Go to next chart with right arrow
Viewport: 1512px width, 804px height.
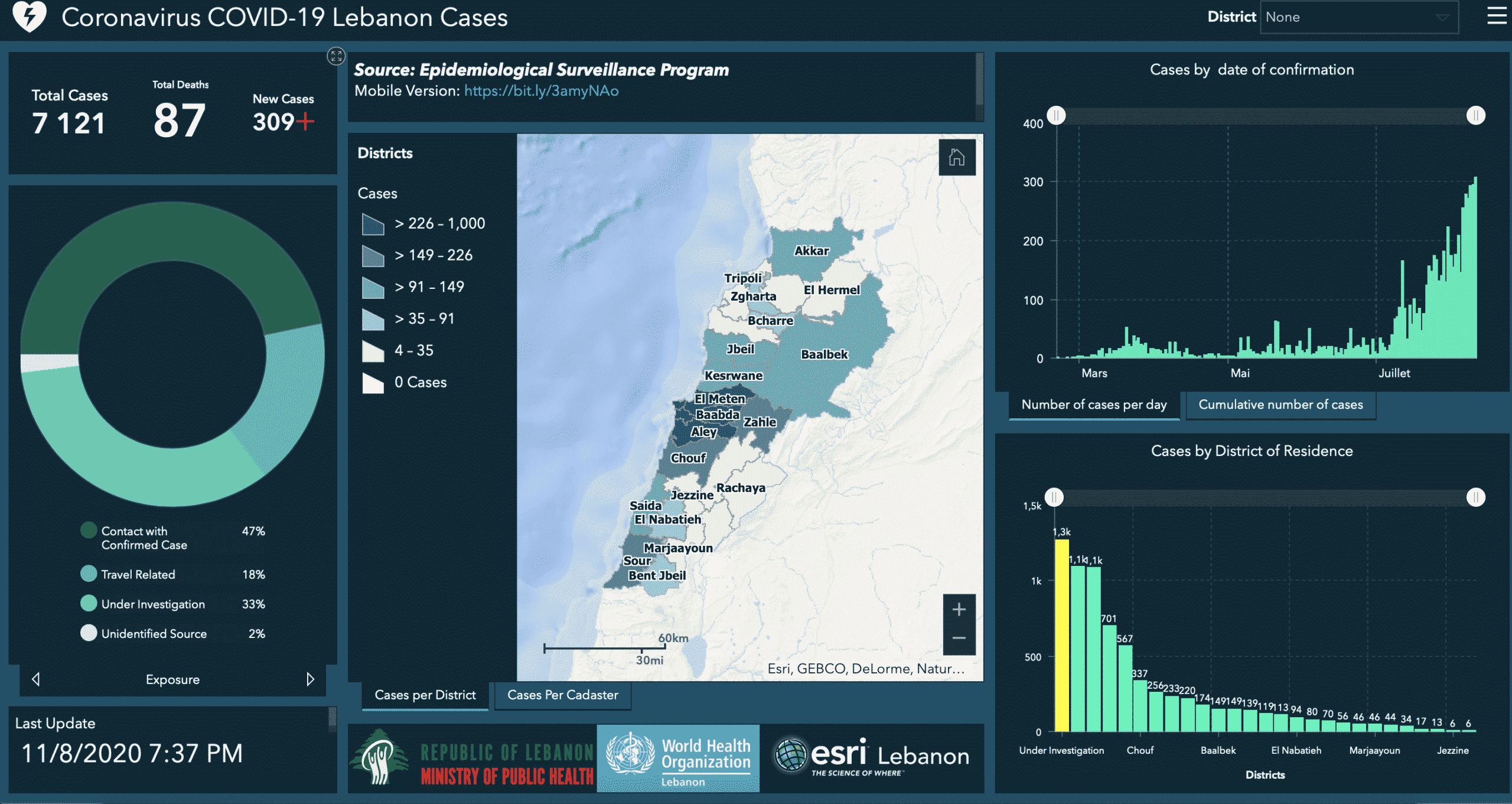tap(310, 679)
